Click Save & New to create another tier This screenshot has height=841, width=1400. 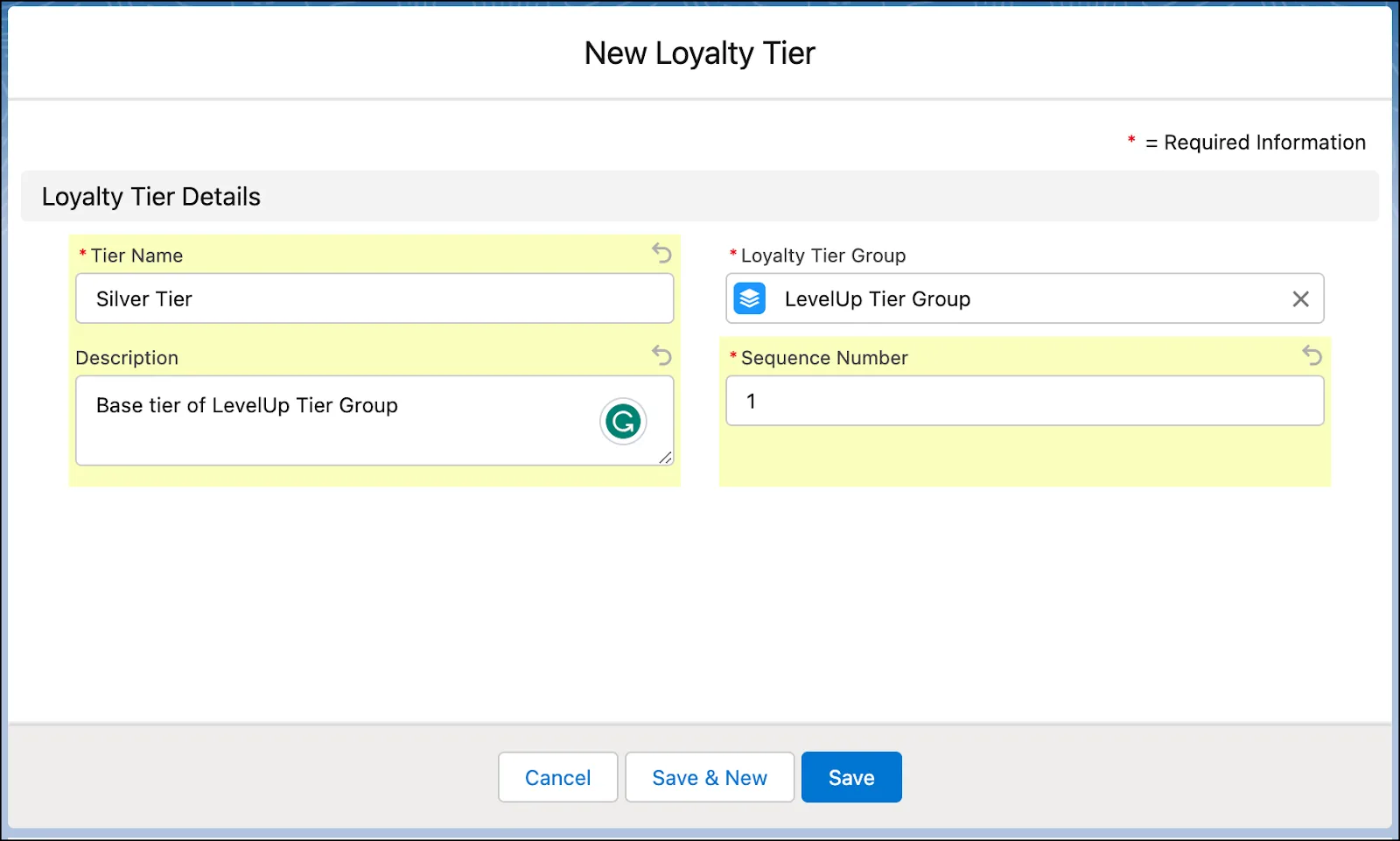[710, 776]
